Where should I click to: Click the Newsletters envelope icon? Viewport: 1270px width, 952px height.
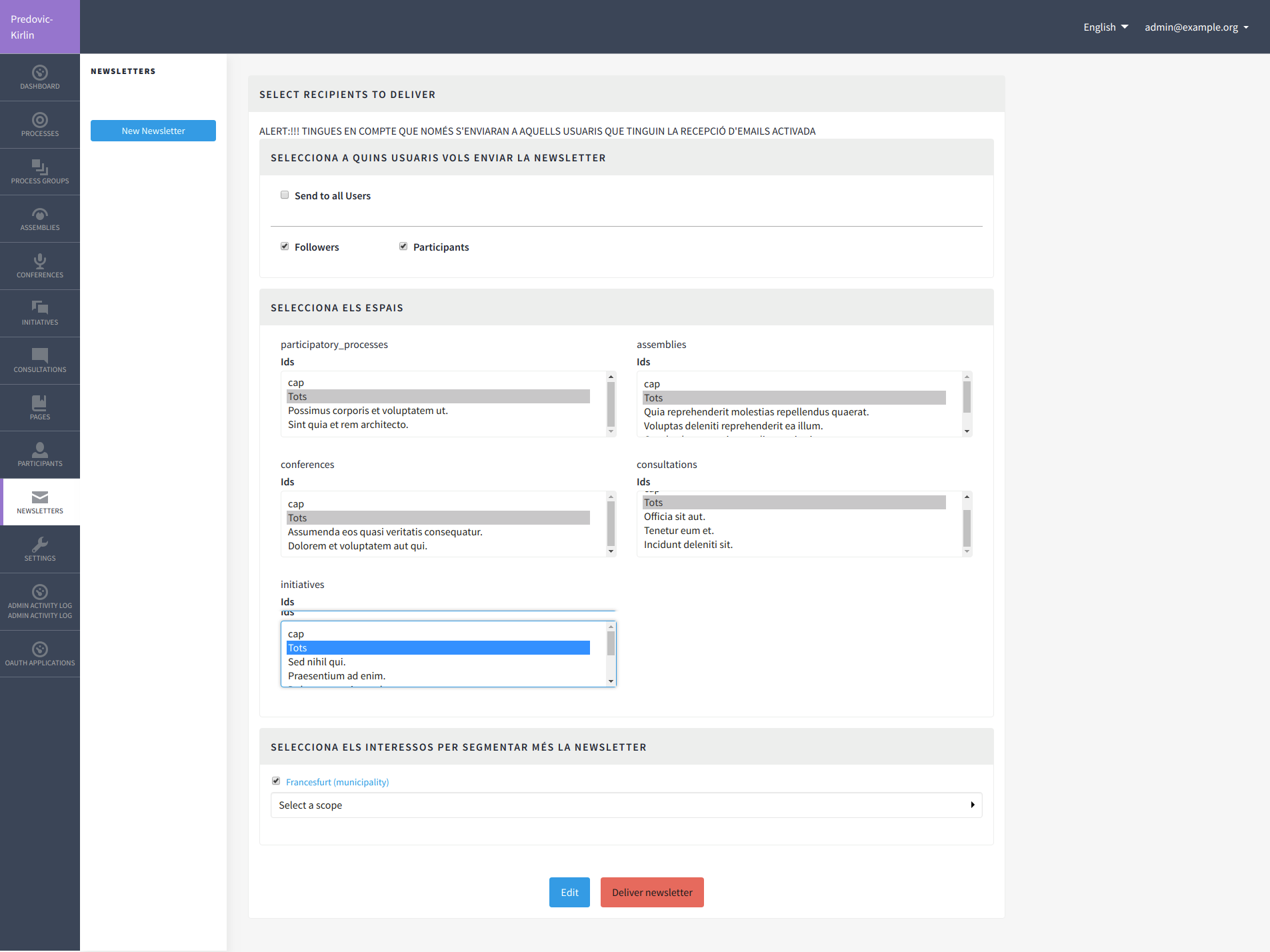pyautogui.click(x=40, y=497)
